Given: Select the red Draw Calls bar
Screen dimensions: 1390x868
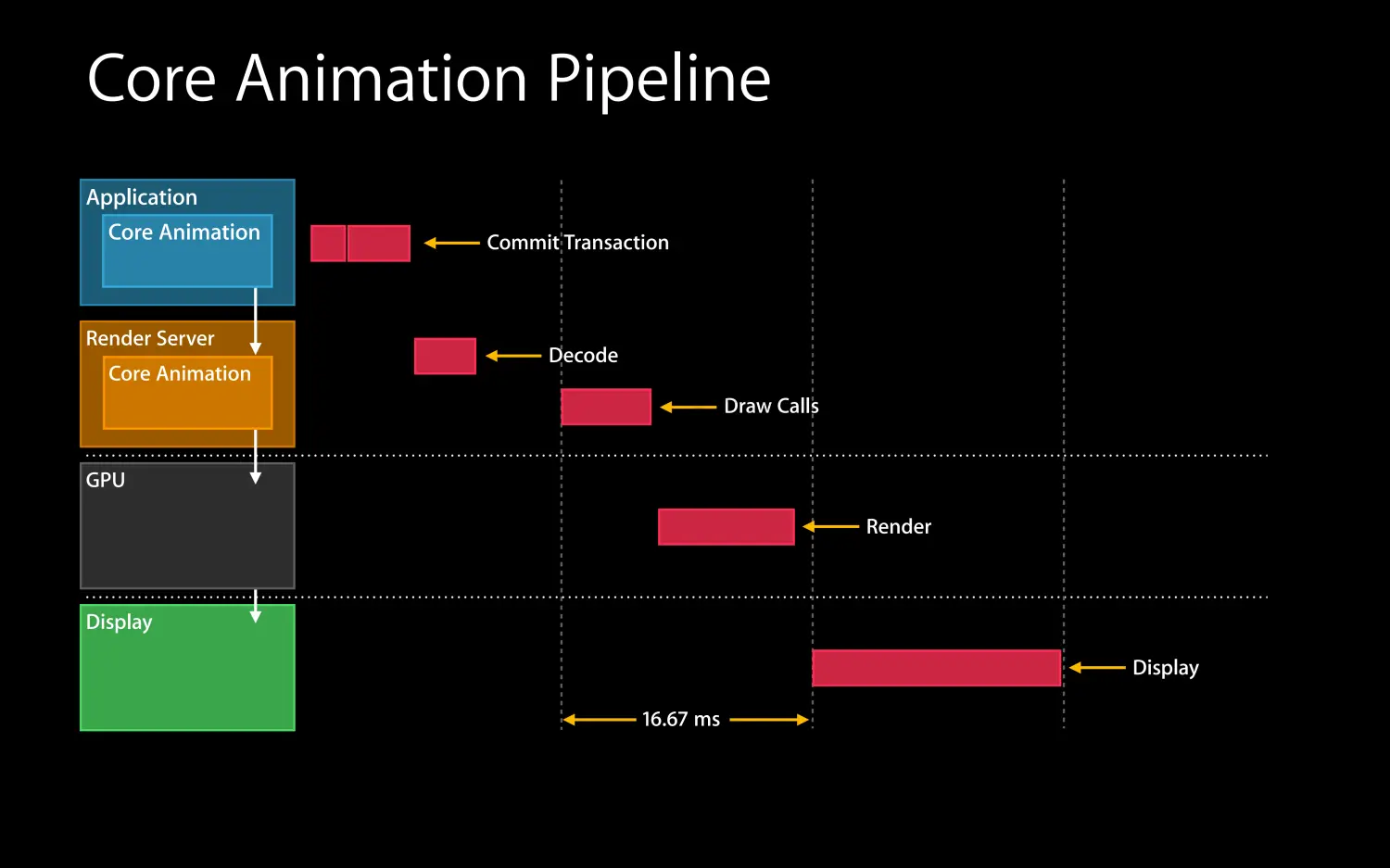Looking at the screenshot, I should (606, 407).
